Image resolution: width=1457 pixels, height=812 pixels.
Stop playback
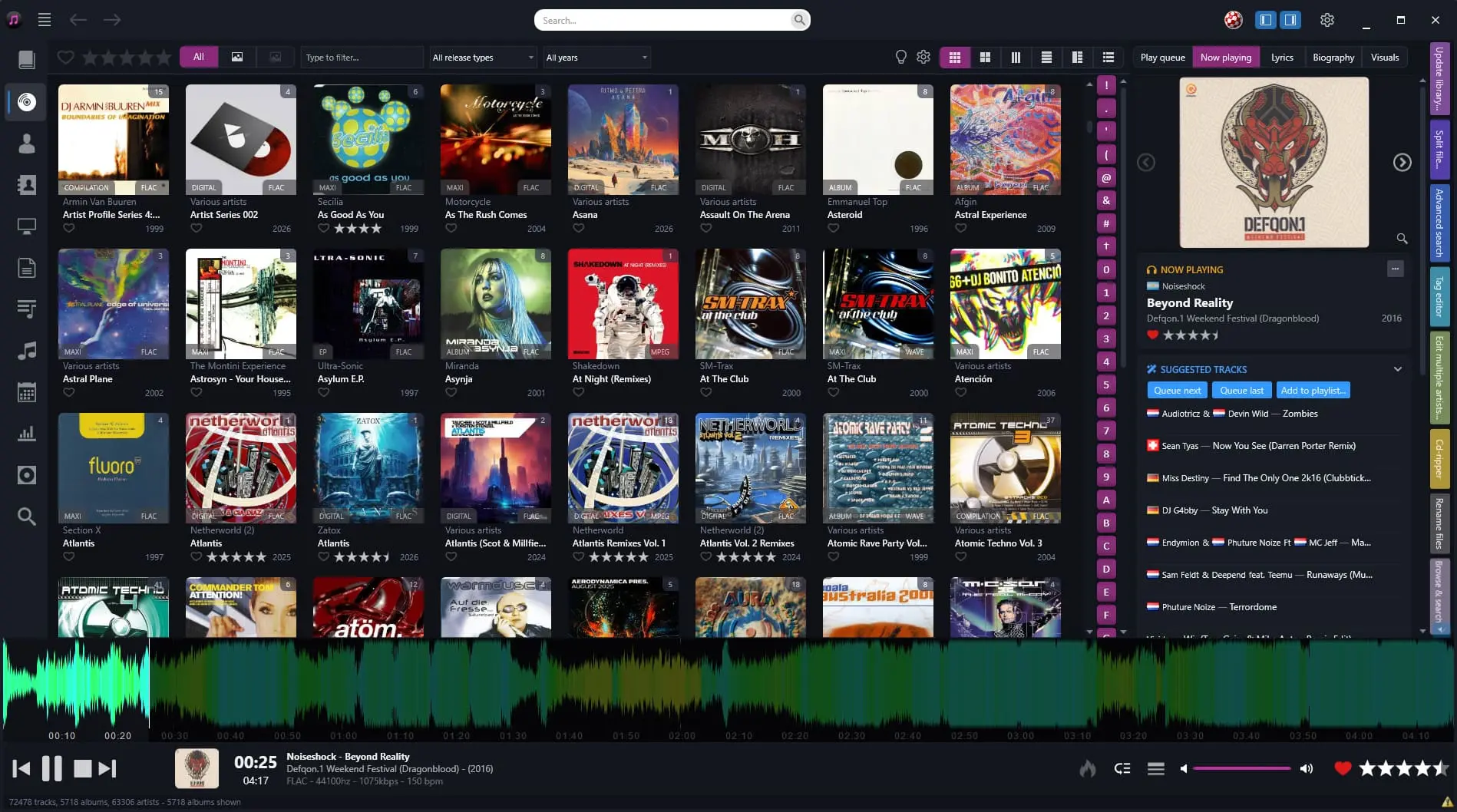point(82,768)
